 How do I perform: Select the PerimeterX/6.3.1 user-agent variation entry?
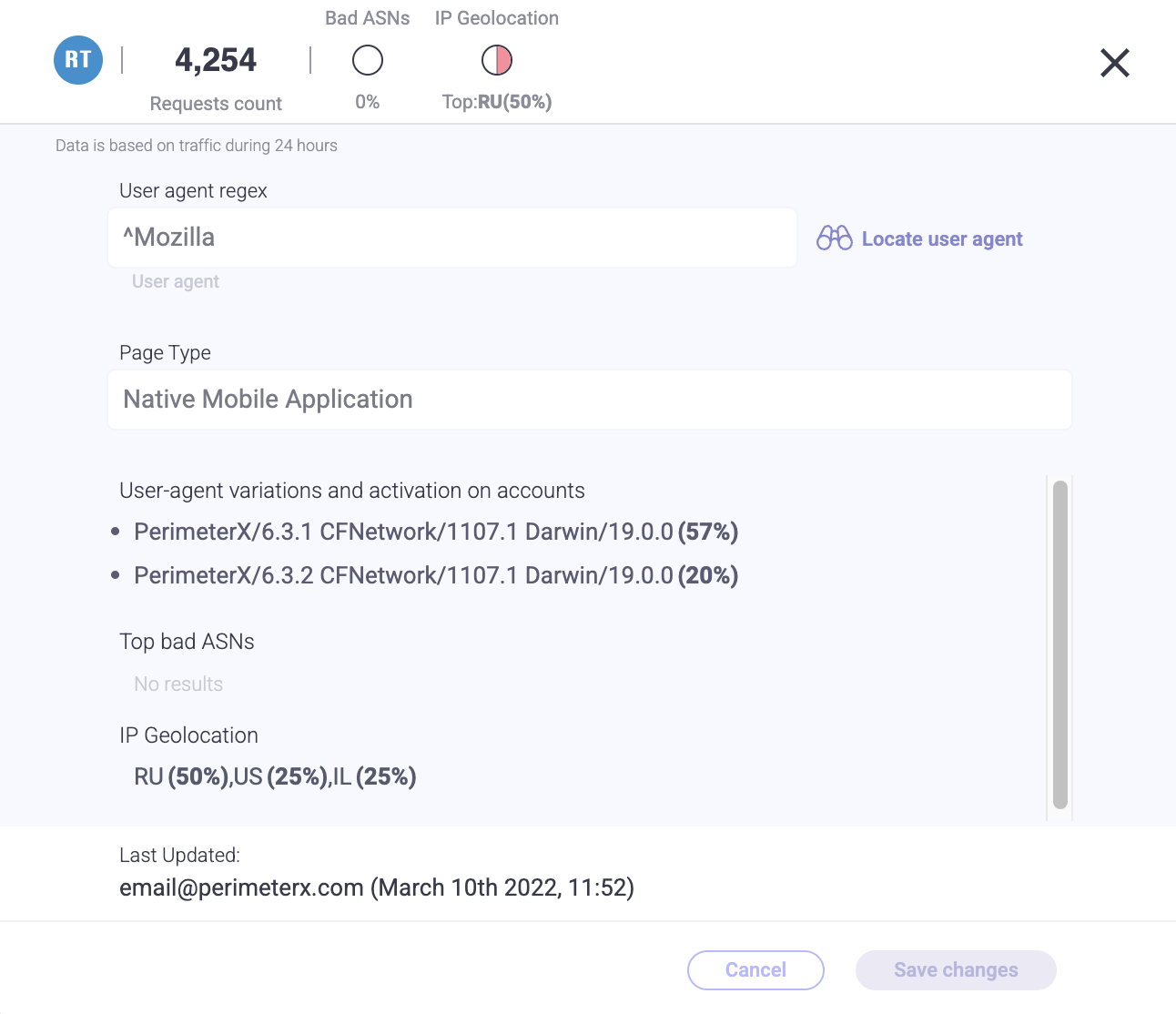435,532
